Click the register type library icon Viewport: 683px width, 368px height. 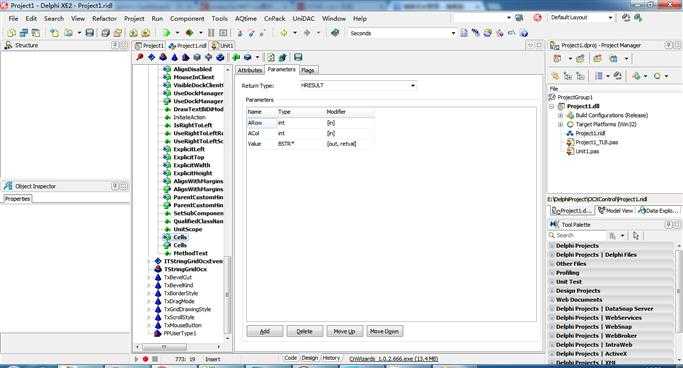(282, 57)
